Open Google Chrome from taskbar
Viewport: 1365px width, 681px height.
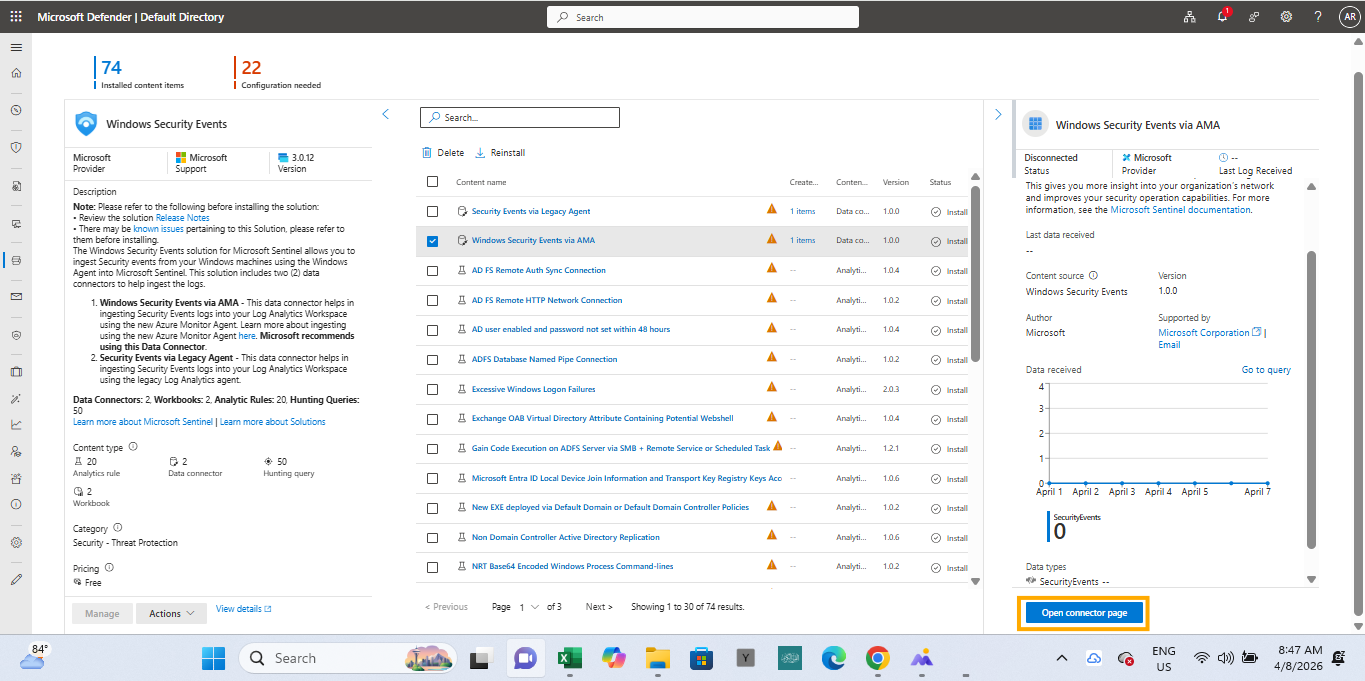[877, 658]
